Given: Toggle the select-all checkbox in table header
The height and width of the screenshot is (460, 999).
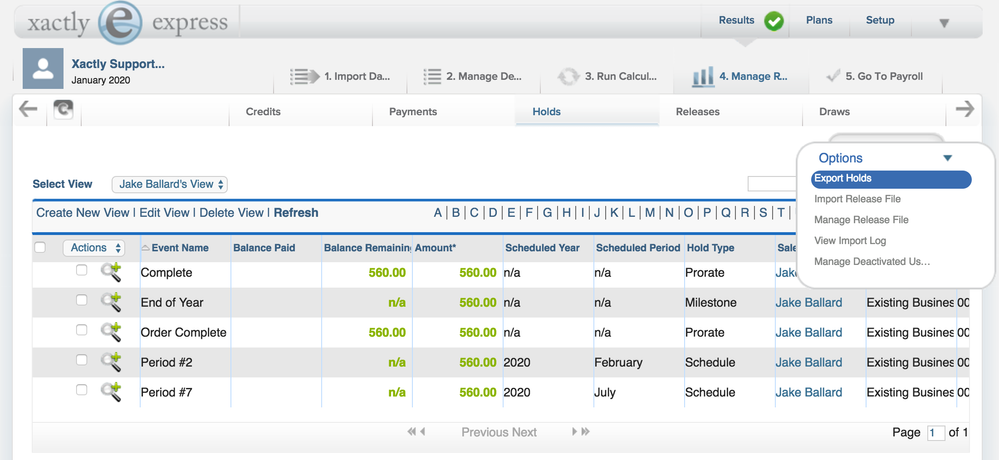Looking at the screenshot, I should click(40, 247).
